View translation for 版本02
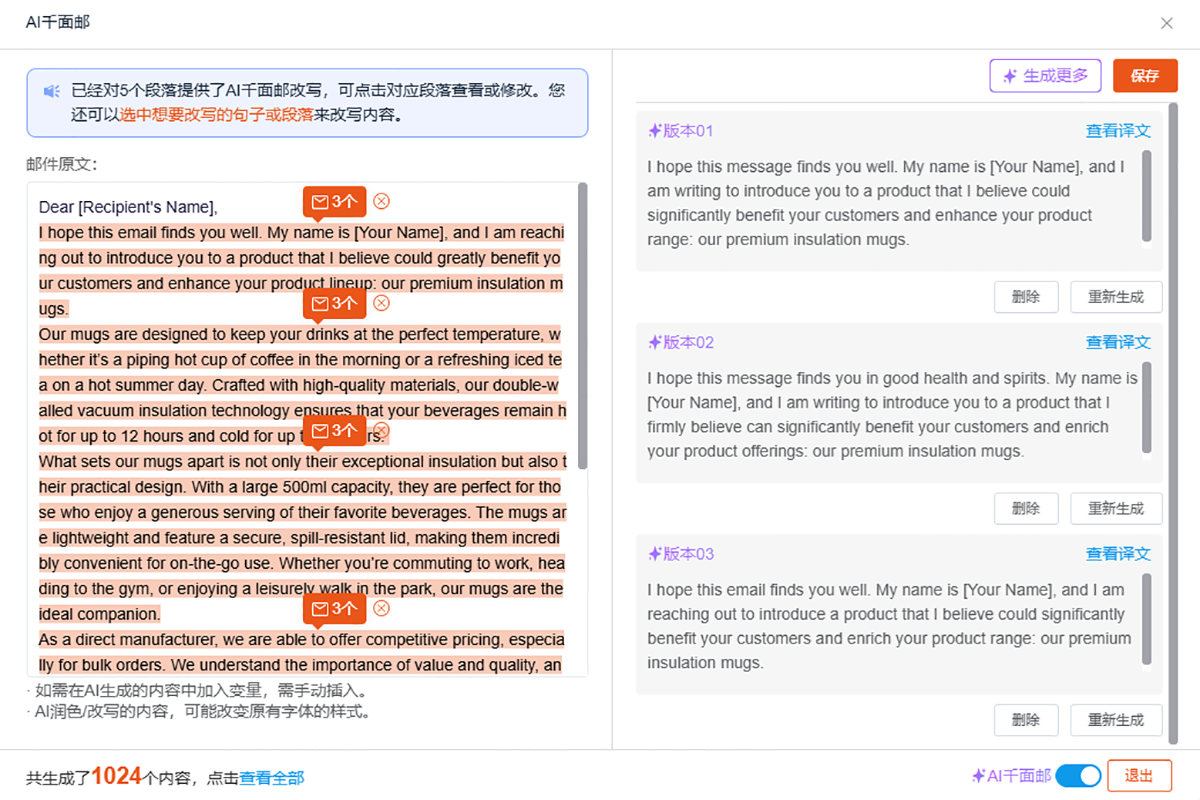Viewport: 1200px width, 800px height. (1118, 343)
